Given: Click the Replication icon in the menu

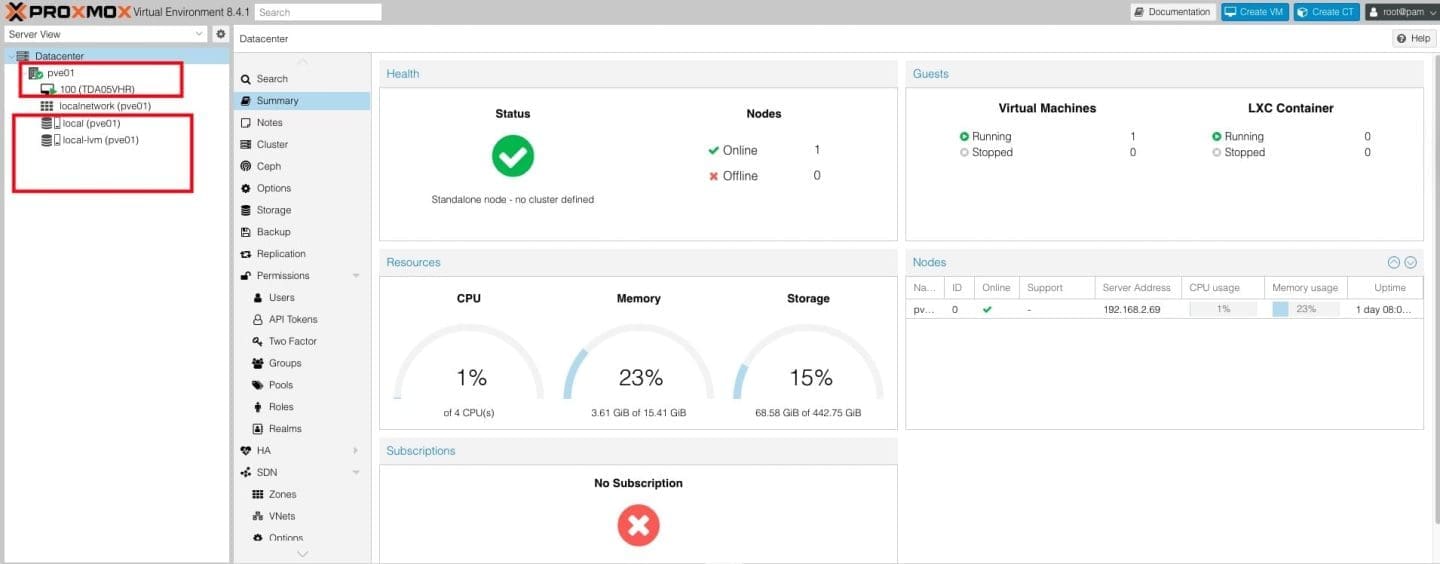Looking at the screenshot, I should [246, 254].
